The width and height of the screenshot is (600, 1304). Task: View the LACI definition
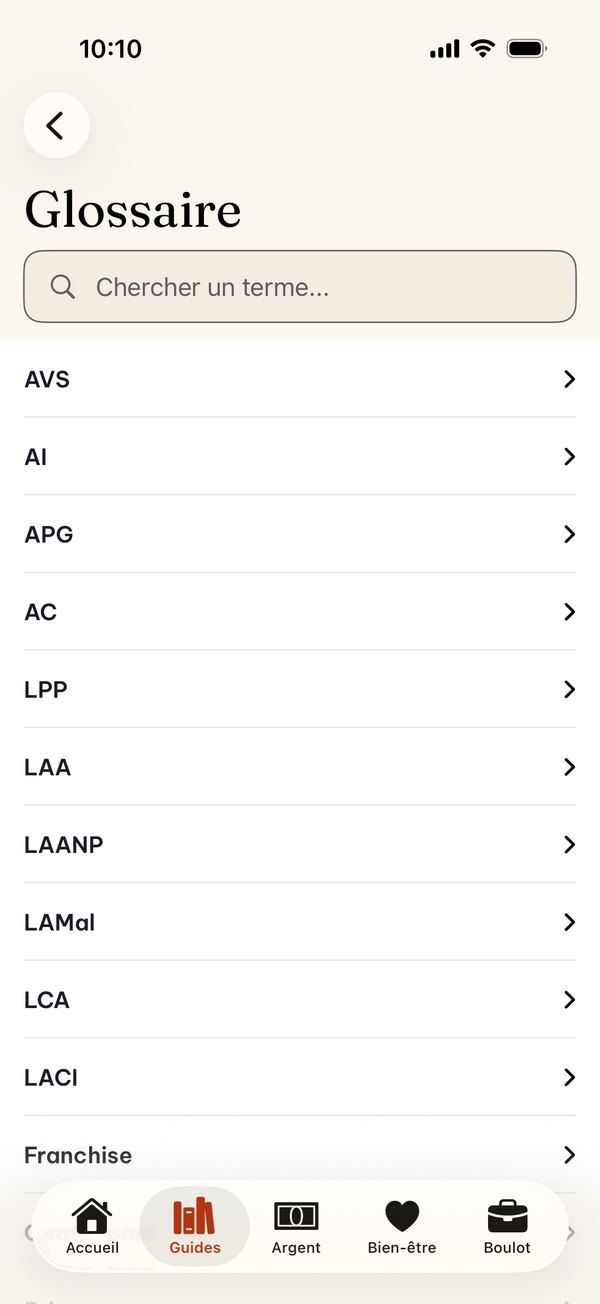click(300, 1077)
